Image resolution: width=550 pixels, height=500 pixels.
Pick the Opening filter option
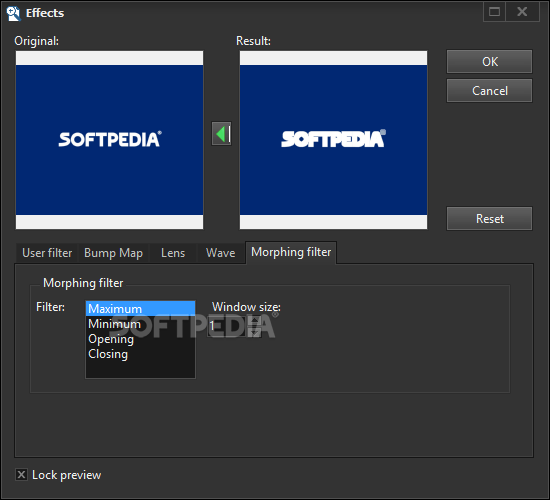coord(140,339)
